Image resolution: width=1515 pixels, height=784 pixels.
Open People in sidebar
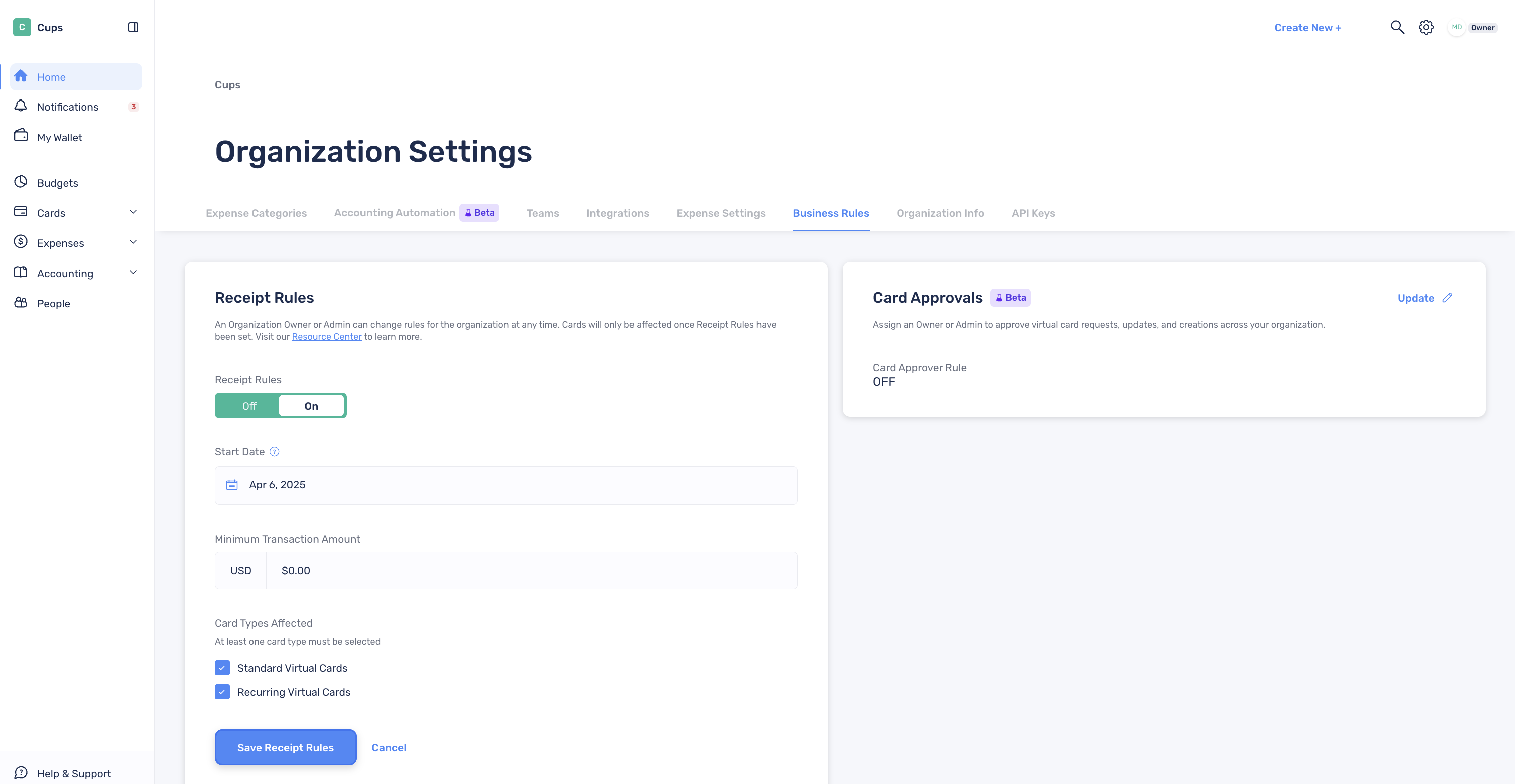[x=76, y=304]
